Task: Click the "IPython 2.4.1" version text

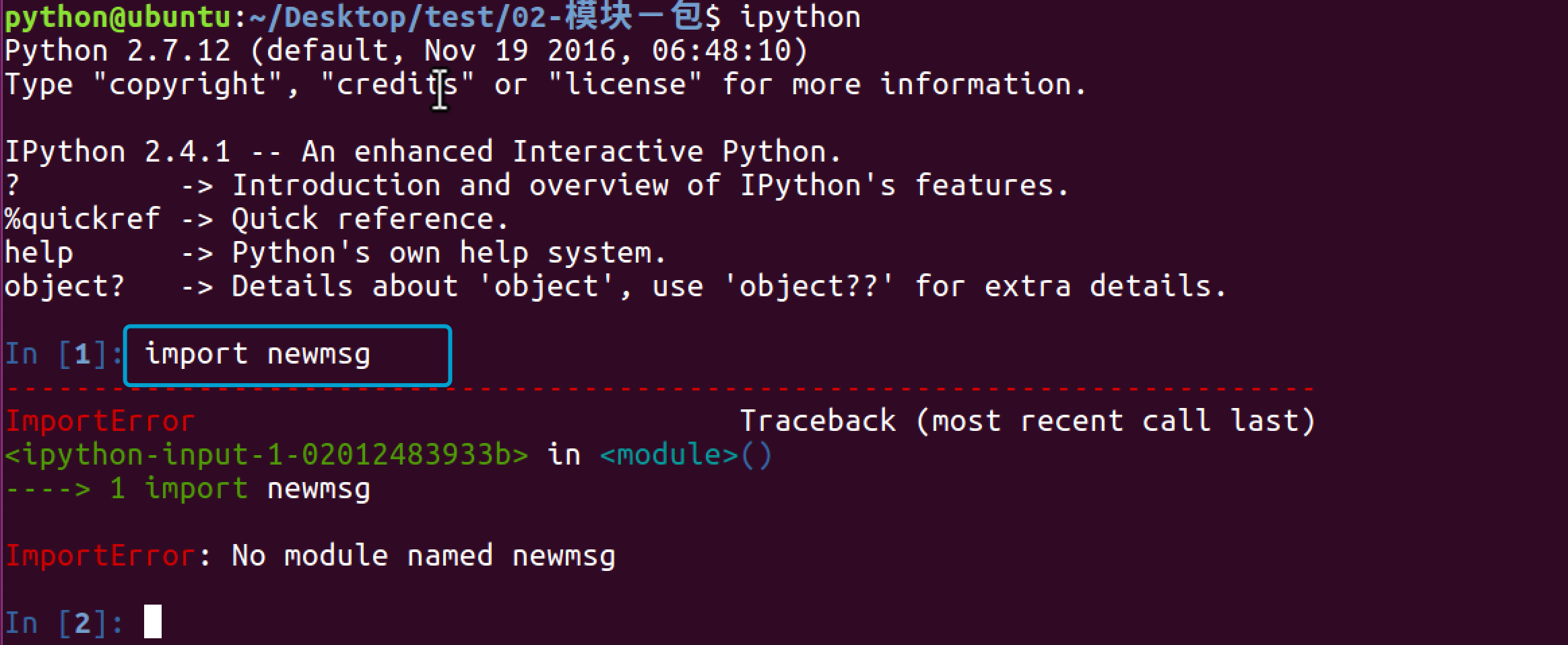Action: [x=117, y=152]
